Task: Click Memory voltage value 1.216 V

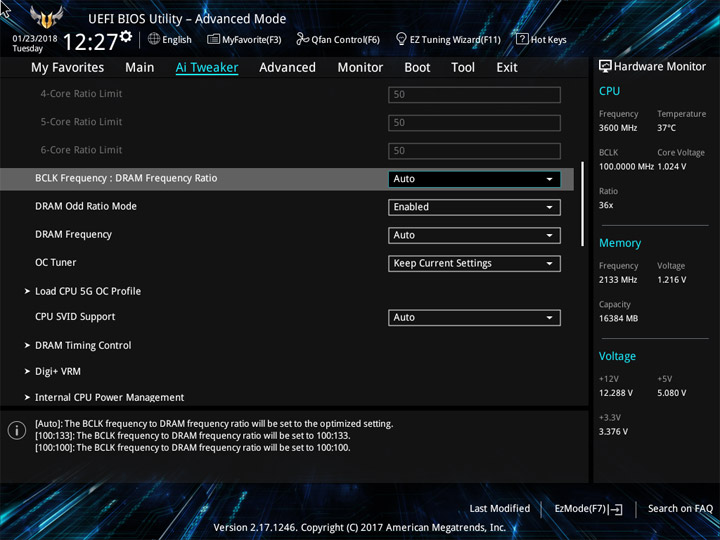Action: point(671,280)
